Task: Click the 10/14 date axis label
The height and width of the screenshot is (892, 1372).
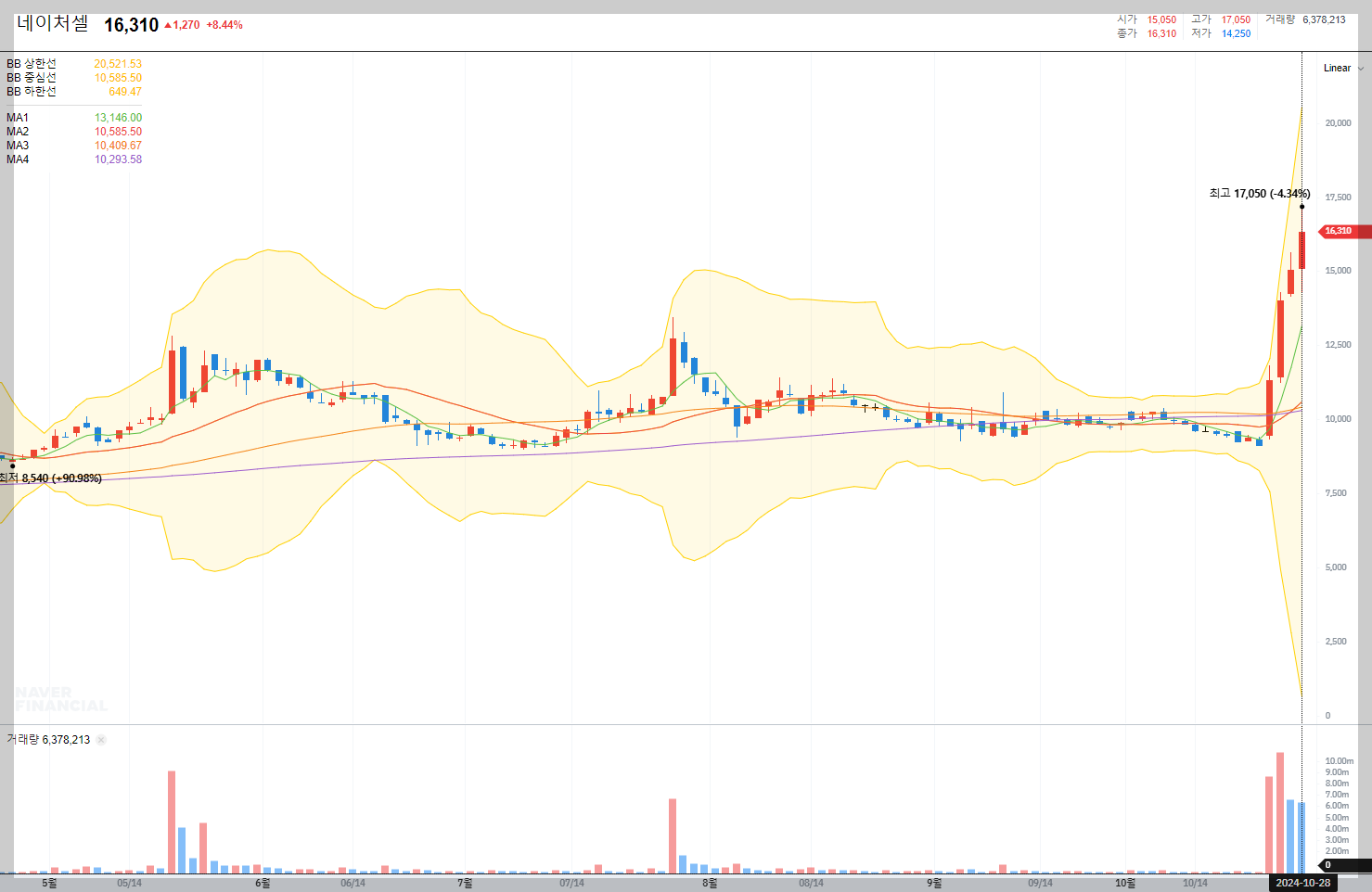Action: pyautogui.click(x=1195, y=883)
